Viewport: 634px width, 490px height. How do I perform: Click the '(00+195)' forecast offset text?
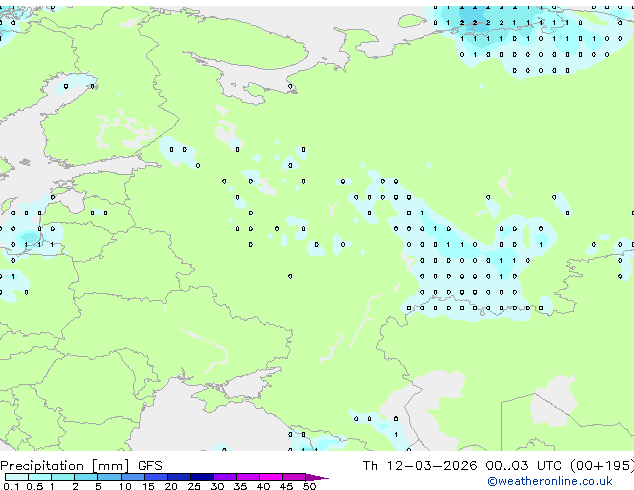coord(602,466)
